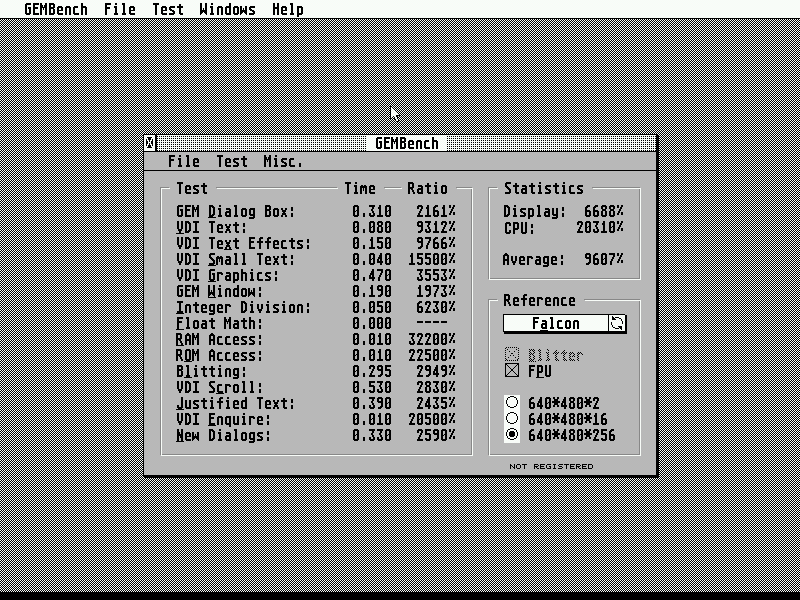Screen dimensions: 800x600
Task: Click the GEMBench window title bar
Action: pos(406,143)
